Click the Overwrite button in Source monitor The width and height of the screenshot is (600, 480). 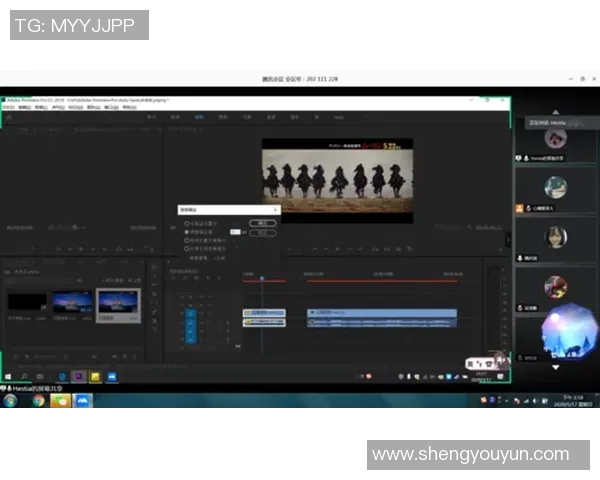coord(130,249)
